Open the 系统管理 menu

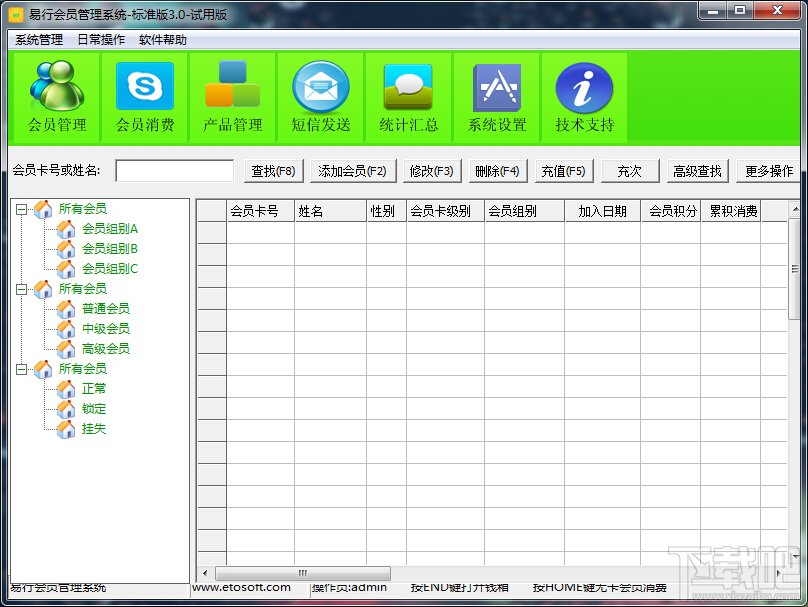(x=39, y=40)
